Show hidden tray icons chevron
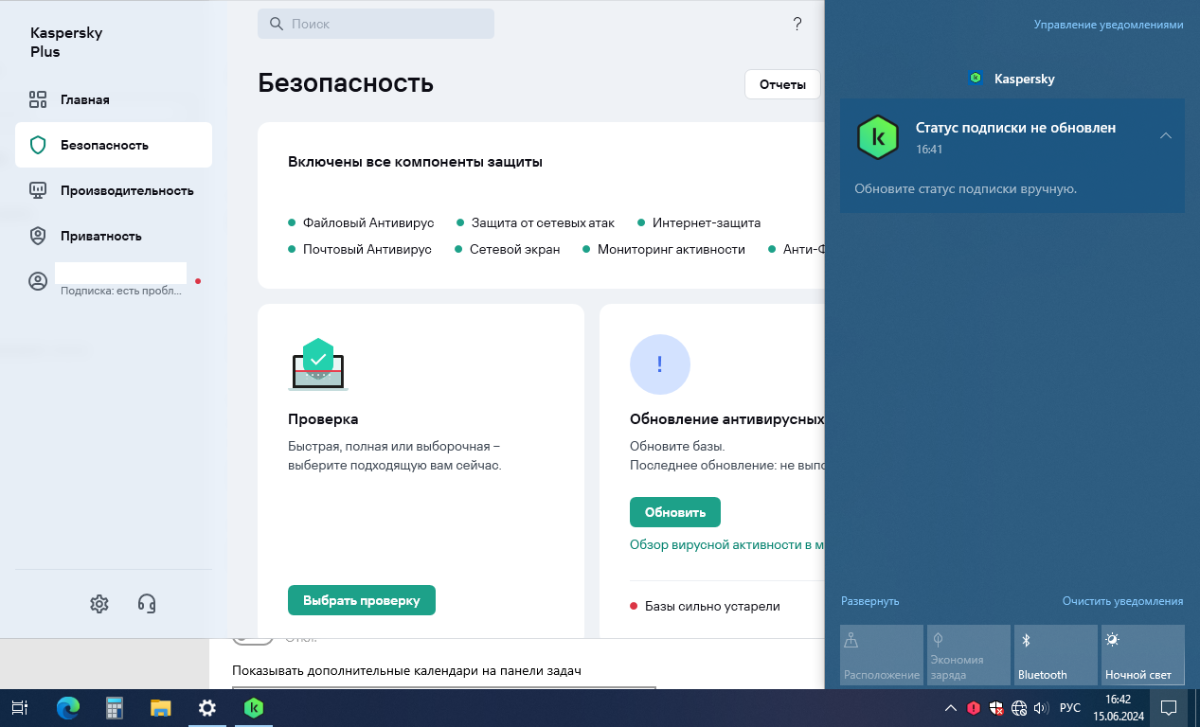The height and width of the screenshot is (727, 1200). 950,708
